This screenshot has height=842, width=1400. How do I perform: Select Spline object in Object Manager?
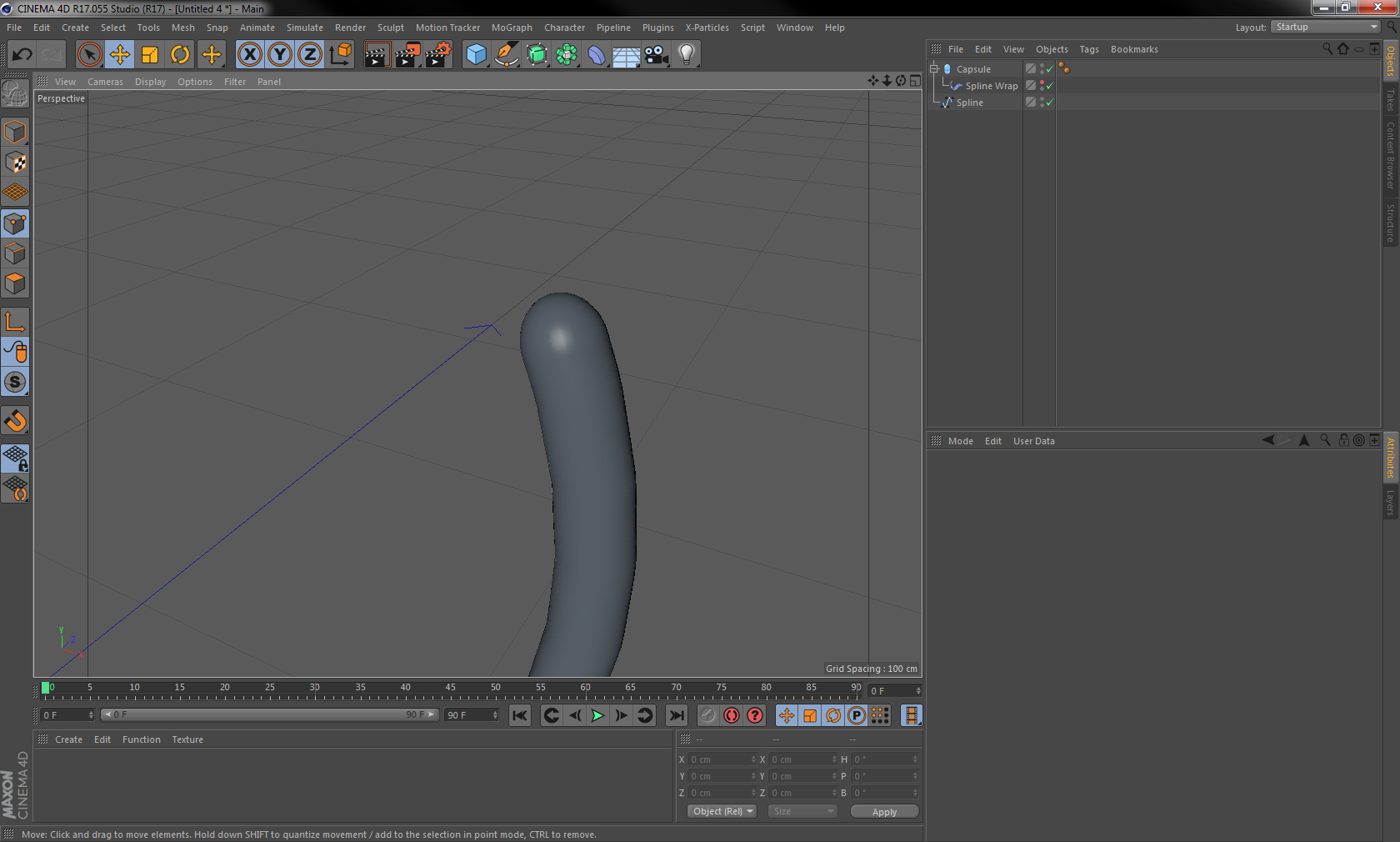(969, 103)
